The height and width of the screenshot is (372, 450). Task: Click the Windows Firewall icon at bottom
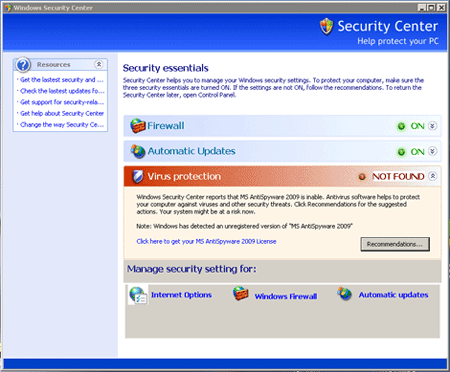click(240, 294)
